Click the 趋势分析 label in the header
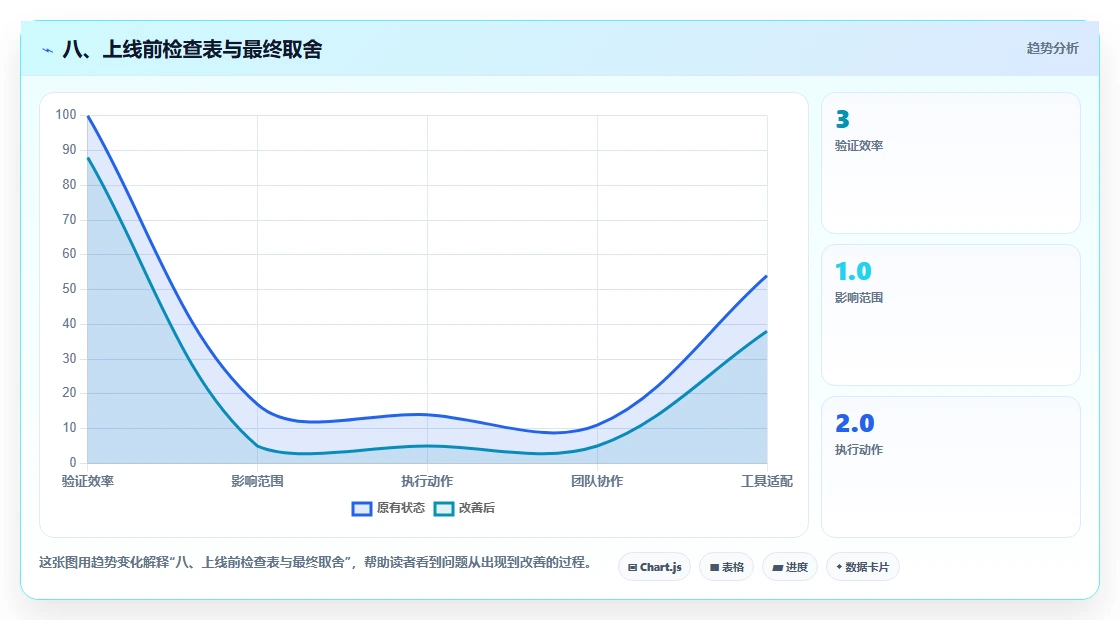 coord(1052,49)
